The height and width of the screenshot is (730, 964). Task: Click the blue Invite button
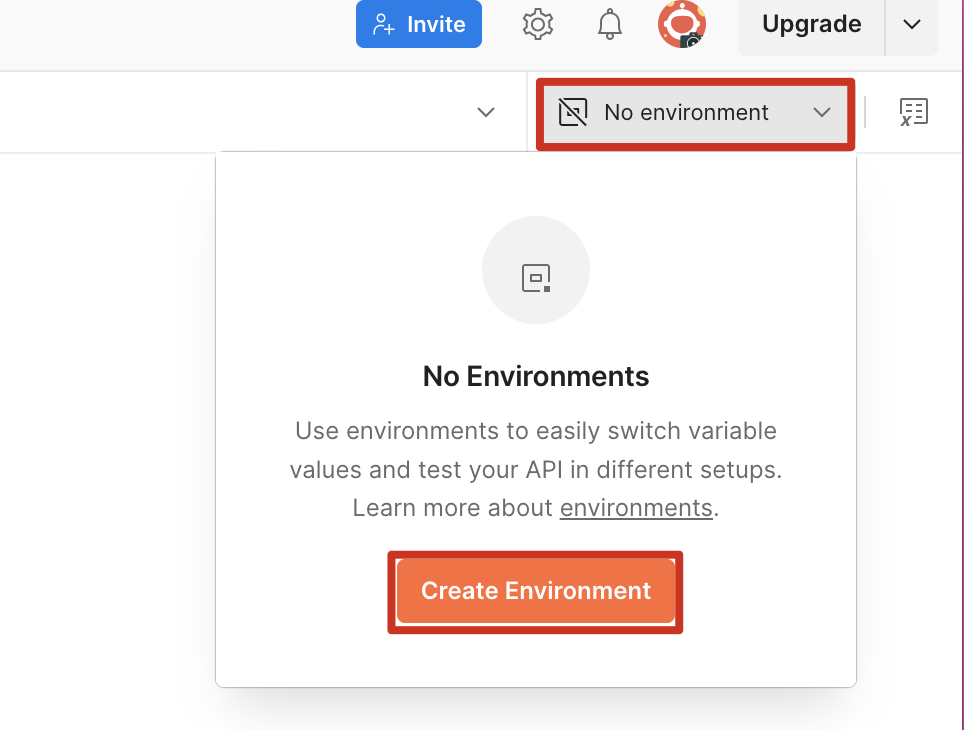[419, 25]
